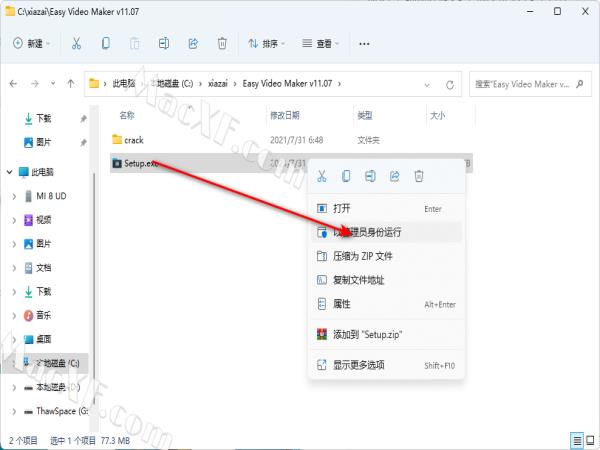Expand the 视频 tree node
This screenshot has height=450, width=600.
click(14, 220)
